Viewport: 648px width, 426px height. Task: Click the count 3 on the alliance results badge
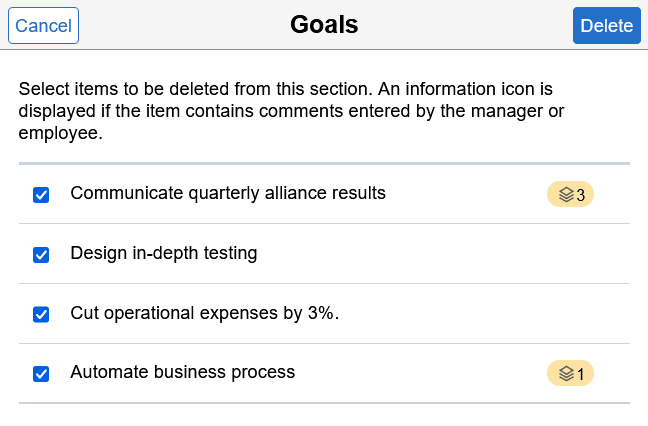[x=581, y=194]
